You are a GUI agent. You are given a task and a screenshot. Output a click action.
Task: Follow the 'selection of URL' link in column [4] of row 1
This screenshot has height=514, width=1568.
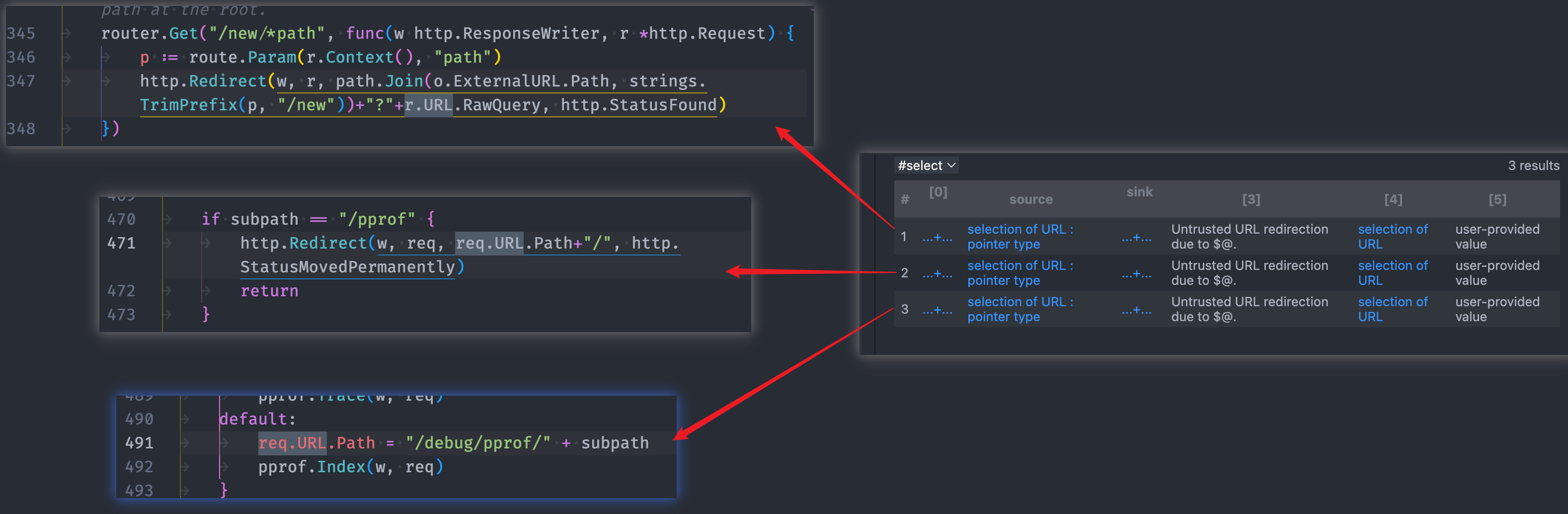[x=1392, y=236]
